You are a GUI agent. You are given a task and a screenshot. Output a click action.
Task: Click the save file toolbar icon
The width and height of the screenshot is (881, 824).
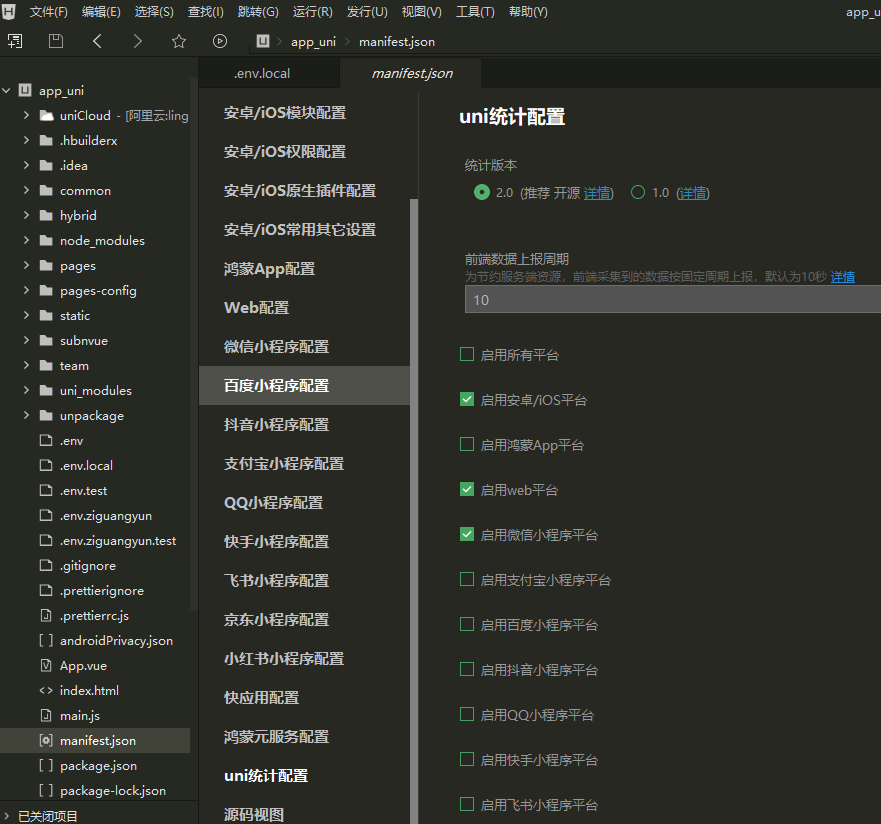(56, 41)
